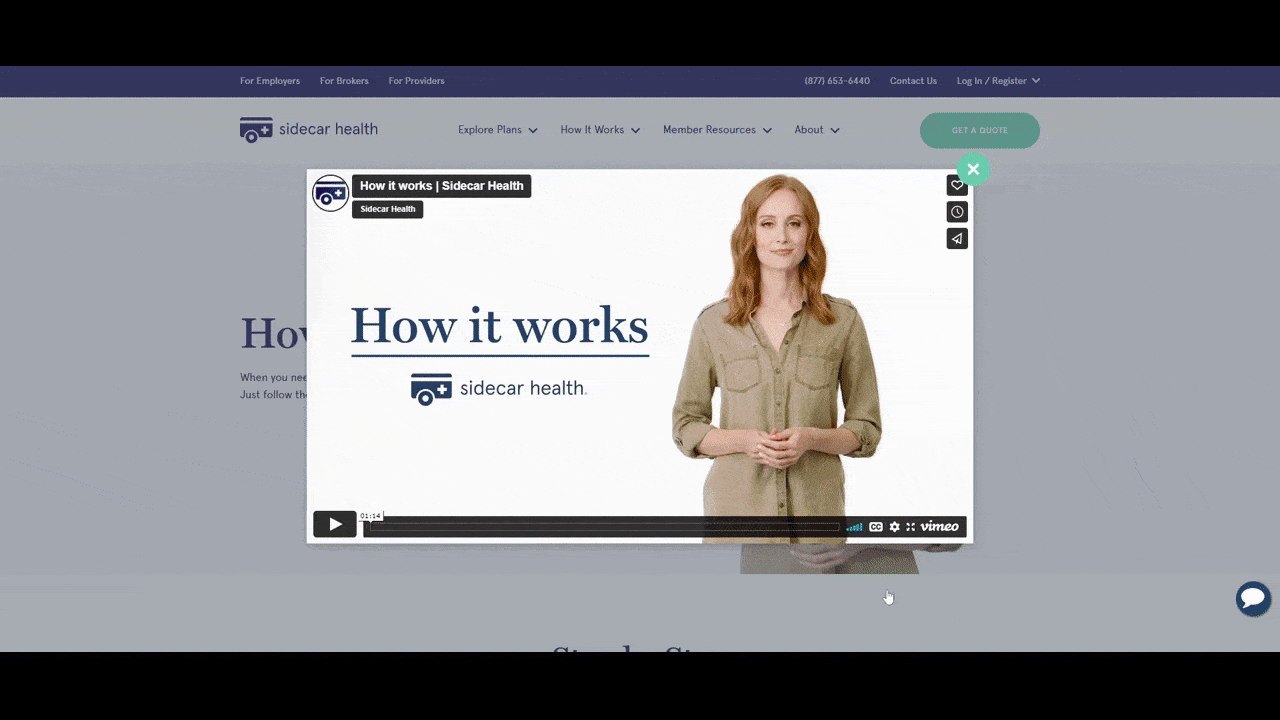Screen dimensions: 1280x720
Task: Call the (877) 653-6440 phone link
Action: coord(837,81)
